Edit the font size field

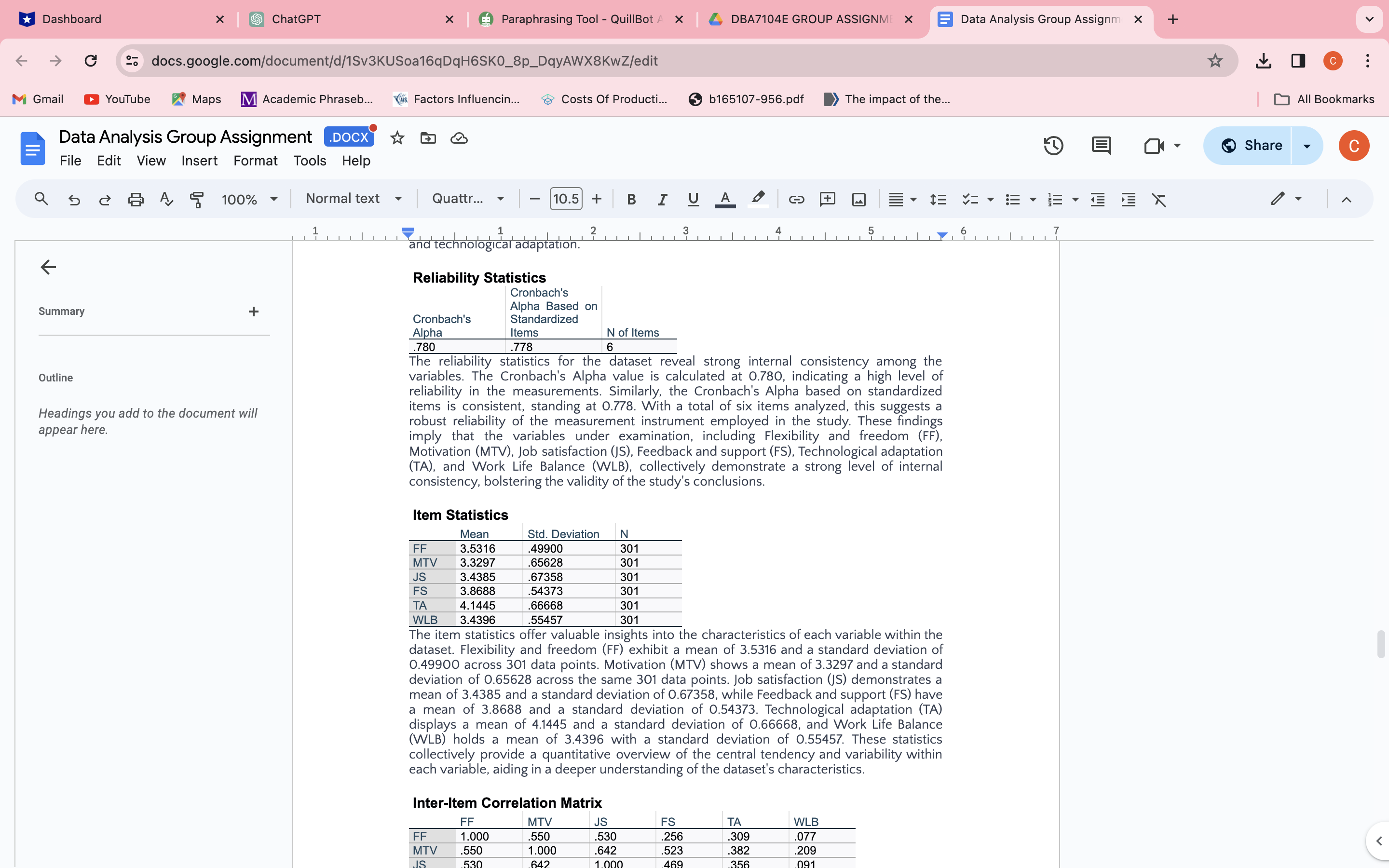point(565,199)
